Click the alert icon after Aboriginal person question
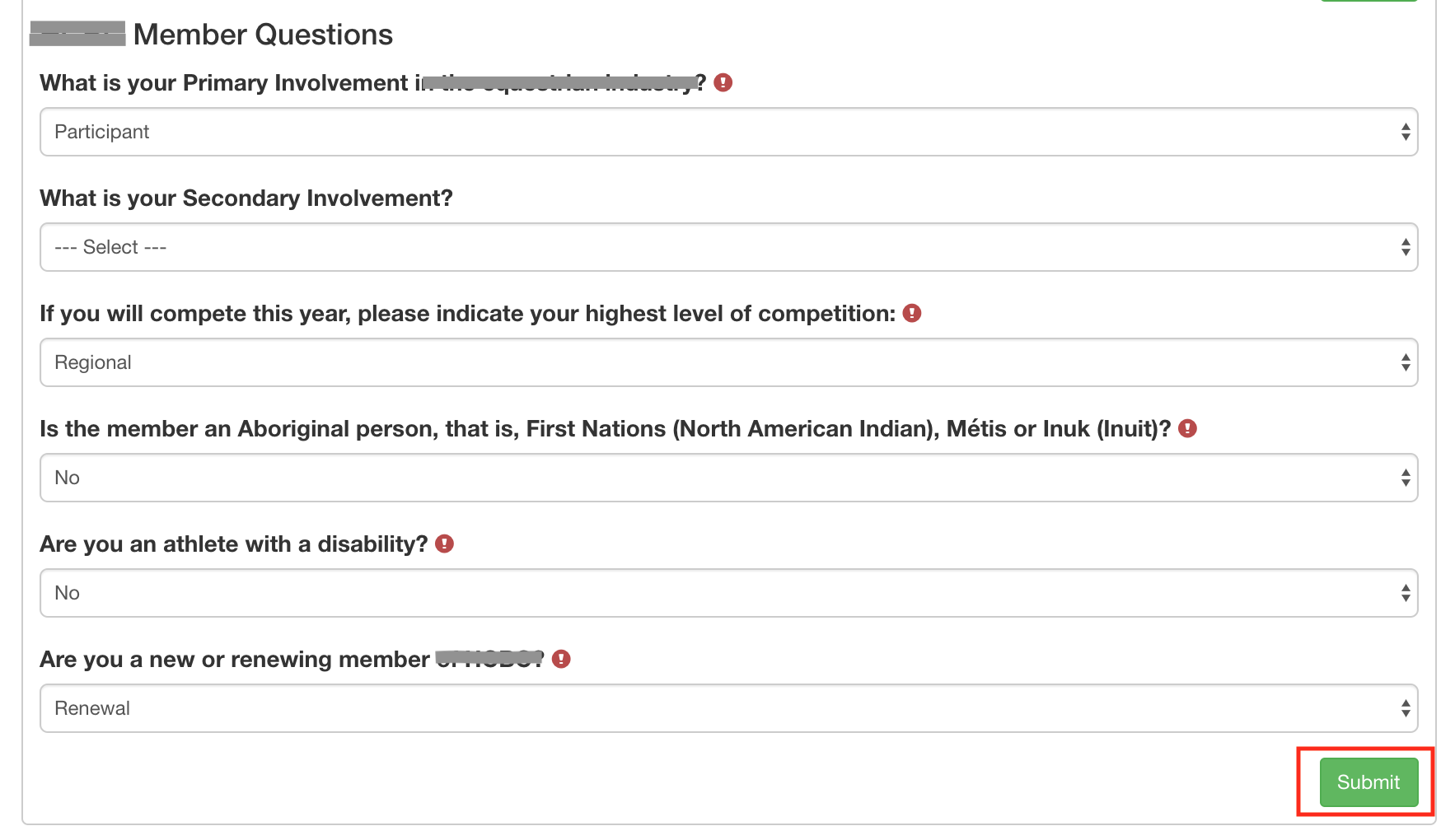 pos(1187,428)
